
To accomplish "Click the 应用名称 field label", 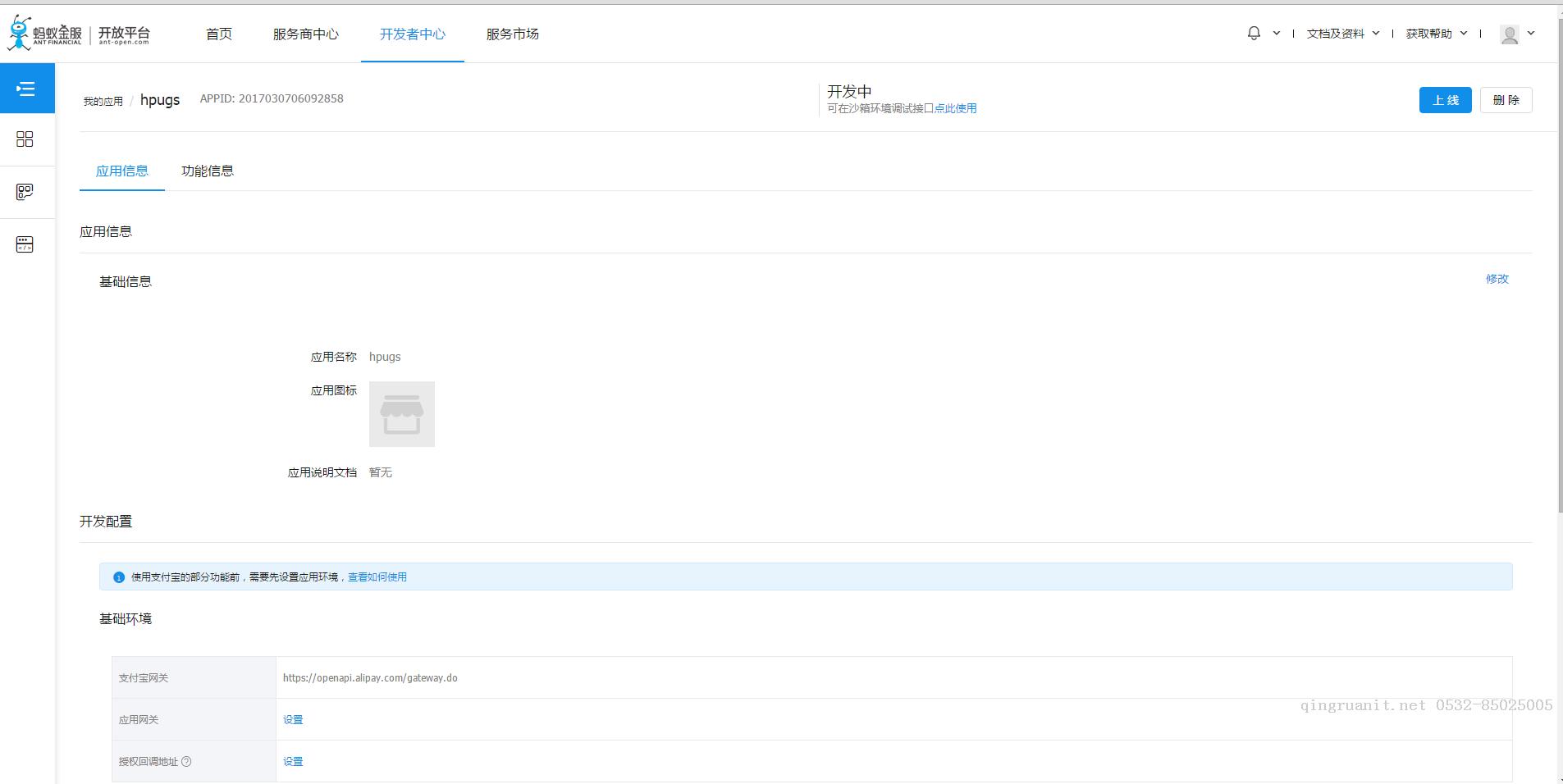I will point(334,357).
